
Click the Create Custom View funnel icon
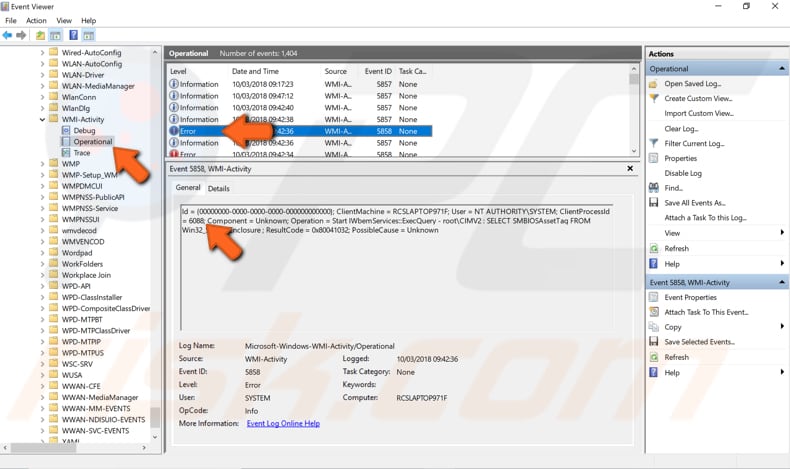[653, 98]
